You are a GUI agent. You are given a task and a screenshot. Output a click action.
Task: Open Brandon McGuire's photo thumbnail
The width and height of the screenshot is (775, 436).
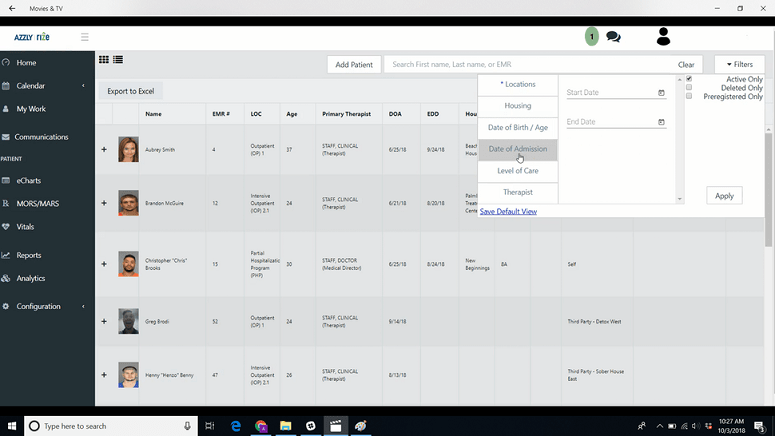pyautogui.click(x=128, y=203)
